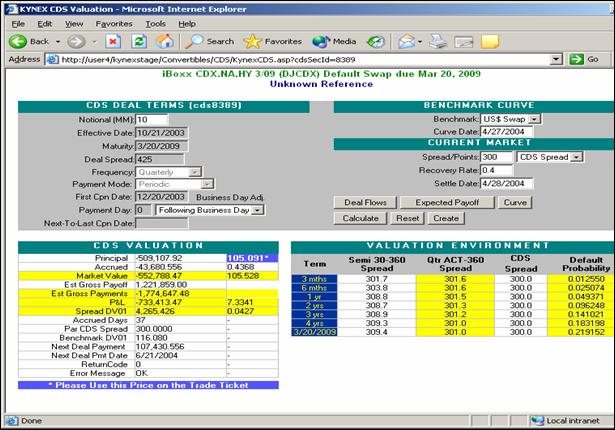Open the Frequency Quarterly dropdown
Screen dimensions: 615x430
click(x=194, y=172)
